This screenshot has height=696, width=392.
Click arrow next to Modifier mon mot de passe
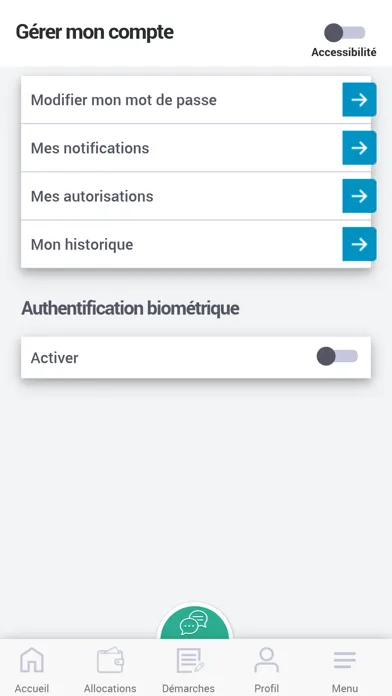tap(359, 100)
